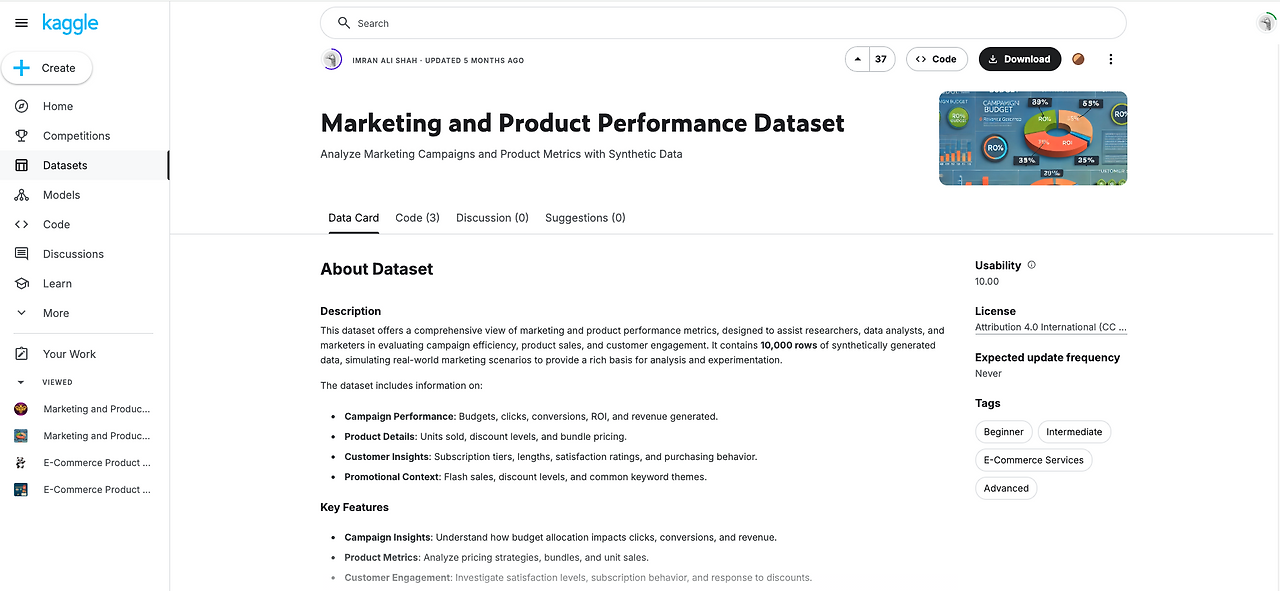This screenshot has height=591, width=1280.
Task: Open Competitions trophy icon in sidebar
Action: click(21, 136)
